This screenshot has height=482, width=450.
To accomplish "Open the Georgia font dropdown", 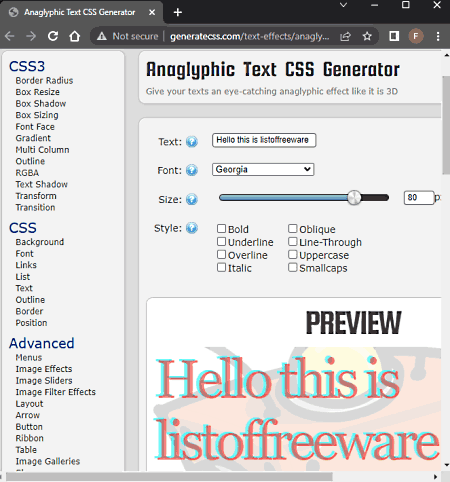I will (x=263, y=169).
